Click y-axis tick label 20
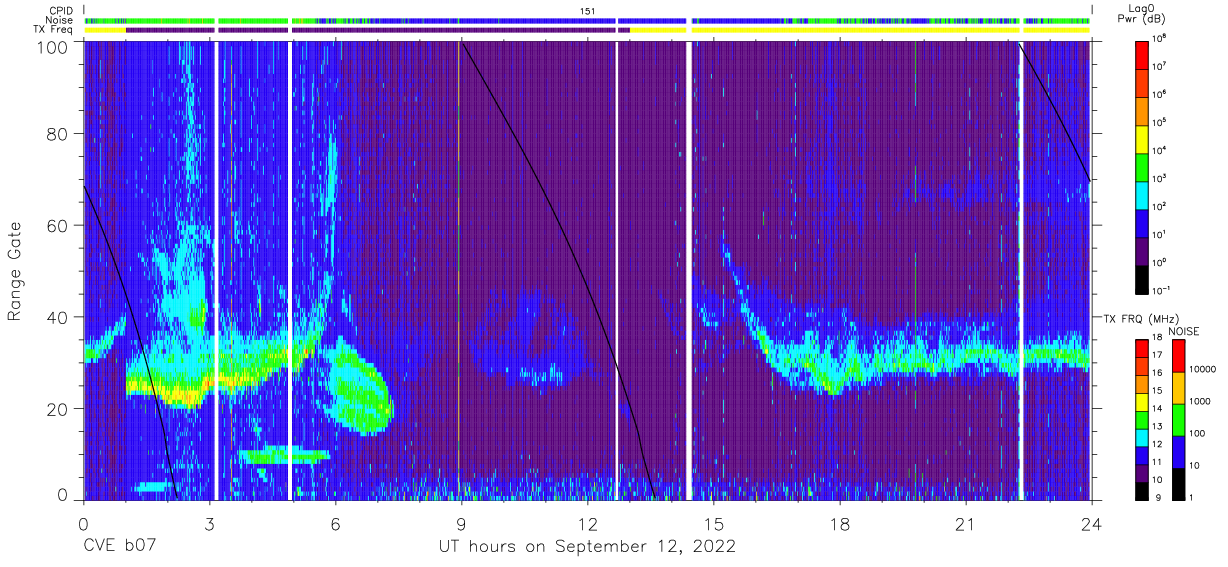Image resolution: width=1228 pixels, height=567 pixels. pyautogui.click(x=57, y=408)
